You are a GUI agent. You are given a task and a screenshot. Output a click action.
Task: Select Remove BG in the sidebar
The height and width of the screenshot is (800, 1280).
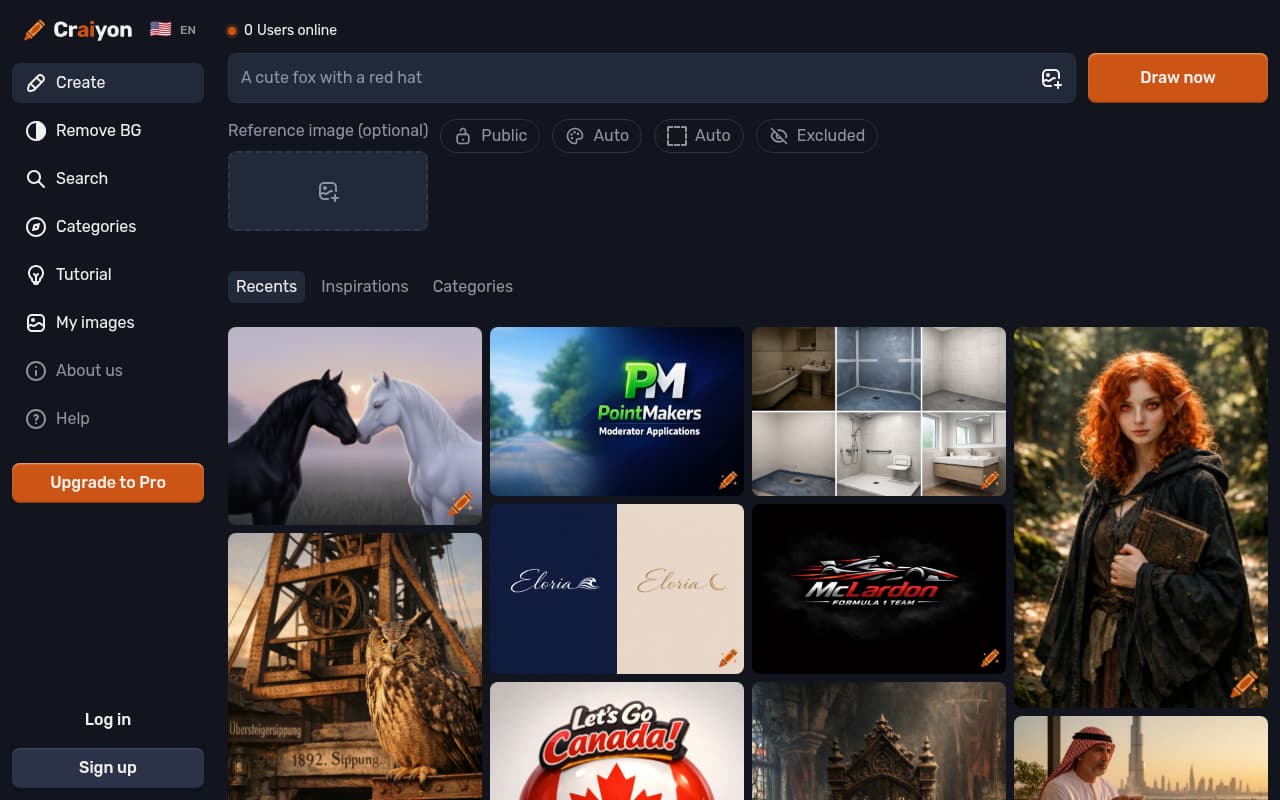click(98, 131)
